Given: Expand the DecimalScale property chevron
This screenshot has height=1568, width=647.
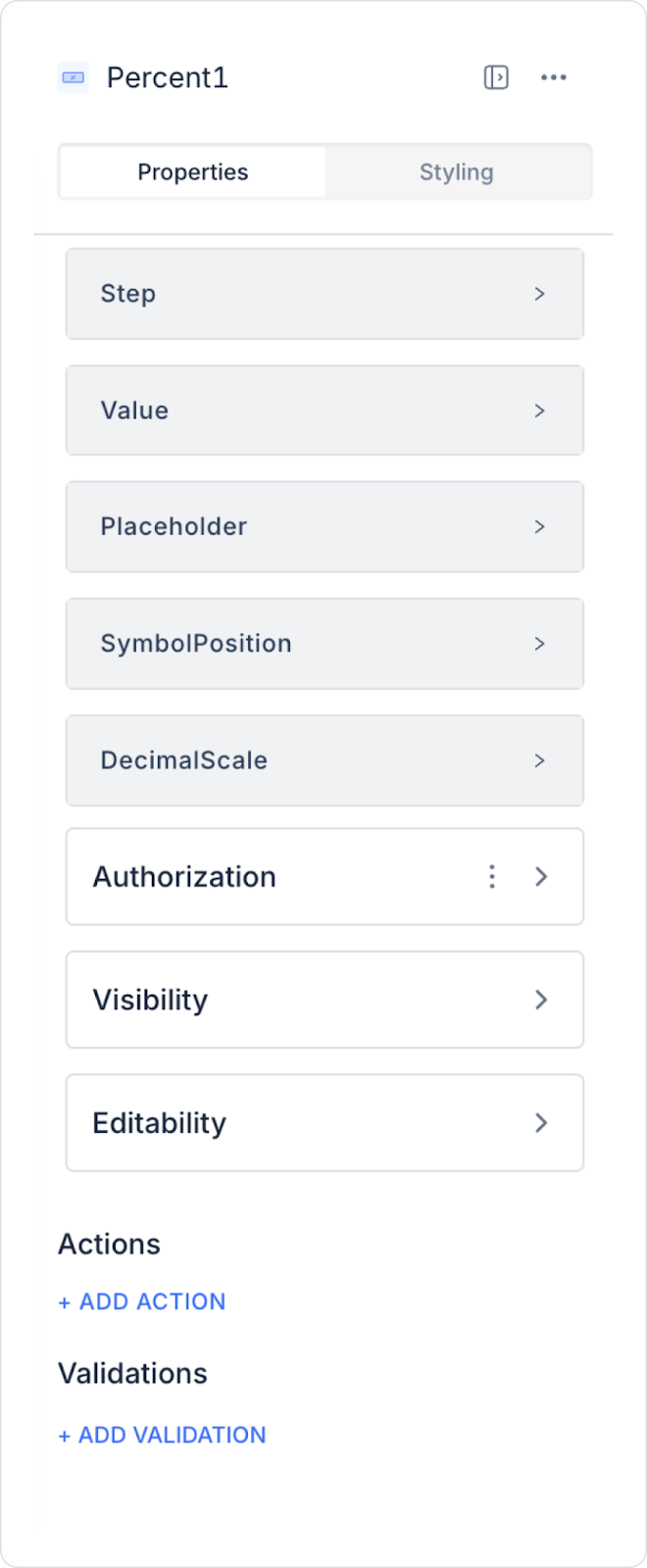Looking at the screenshot, I should (539, 760).
